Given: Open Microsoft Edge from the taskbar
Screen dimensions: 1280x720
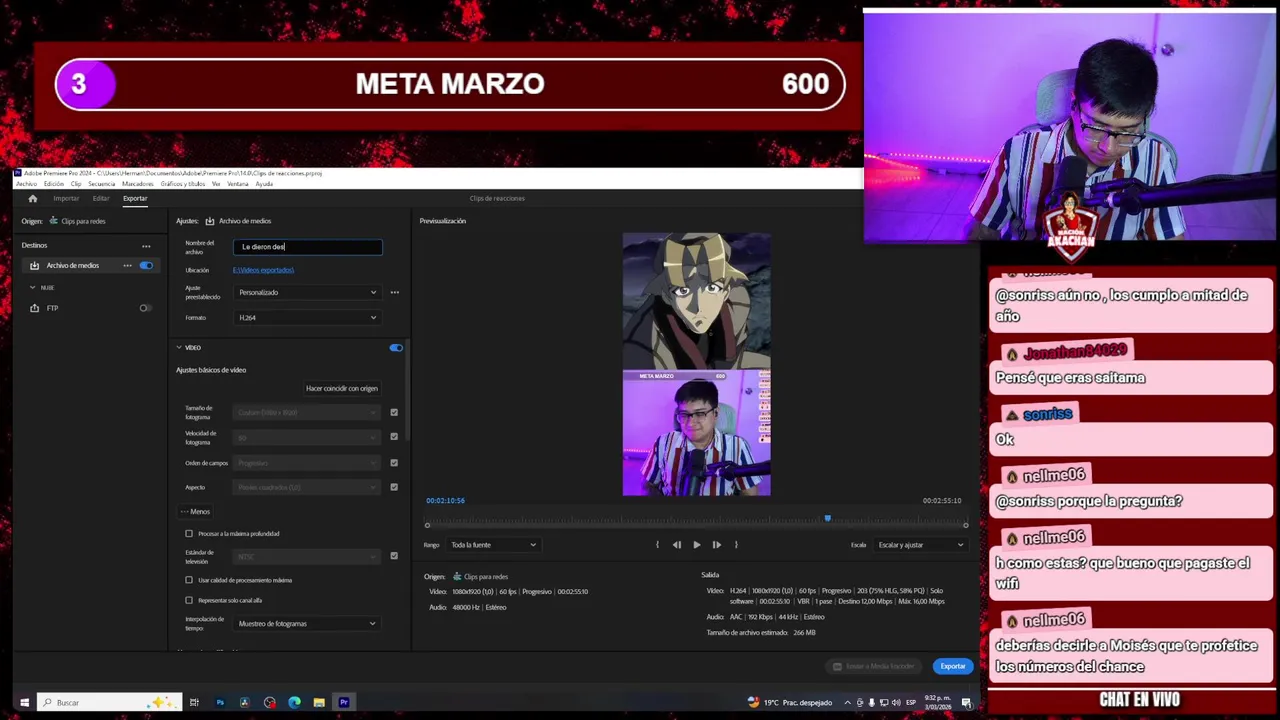Looking at the screenshot, I should pyautogui.click(x=294, y=702).
